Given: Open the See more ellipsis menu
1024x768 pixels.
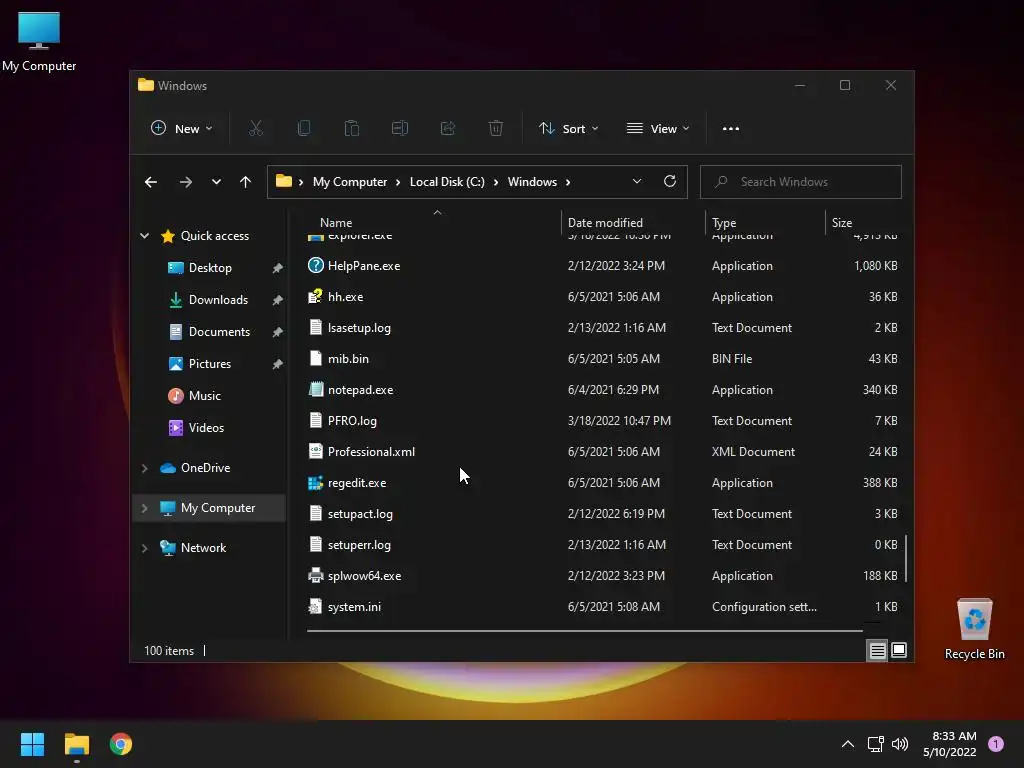Looking at the screenshot, I should pyautogui.click(x=731, y=129).
